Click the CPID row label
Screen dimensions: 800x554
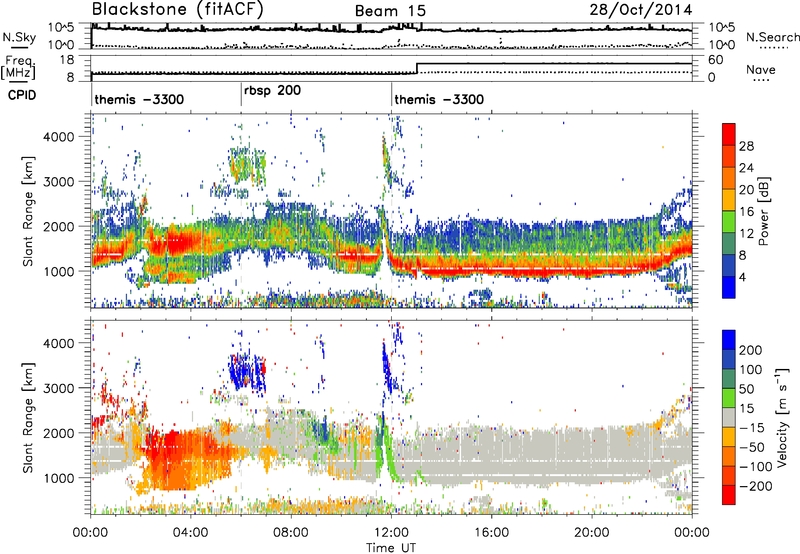point(22,95)
